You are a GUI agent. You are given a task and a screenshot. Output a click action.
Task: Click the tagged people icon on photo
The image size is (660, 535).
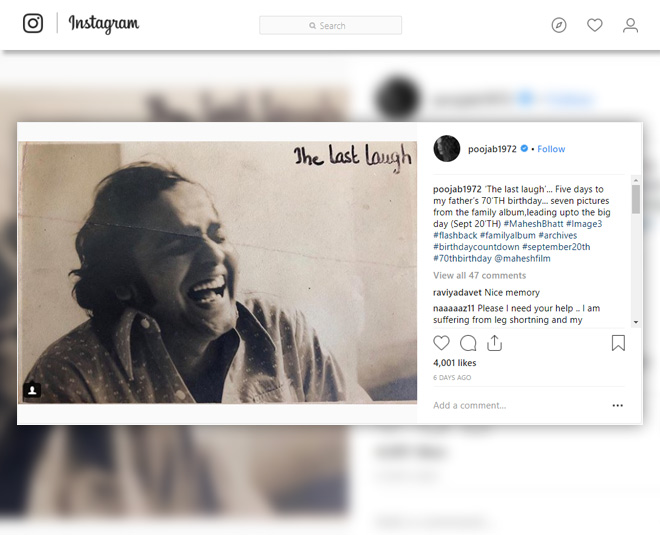tap(32, 390)
